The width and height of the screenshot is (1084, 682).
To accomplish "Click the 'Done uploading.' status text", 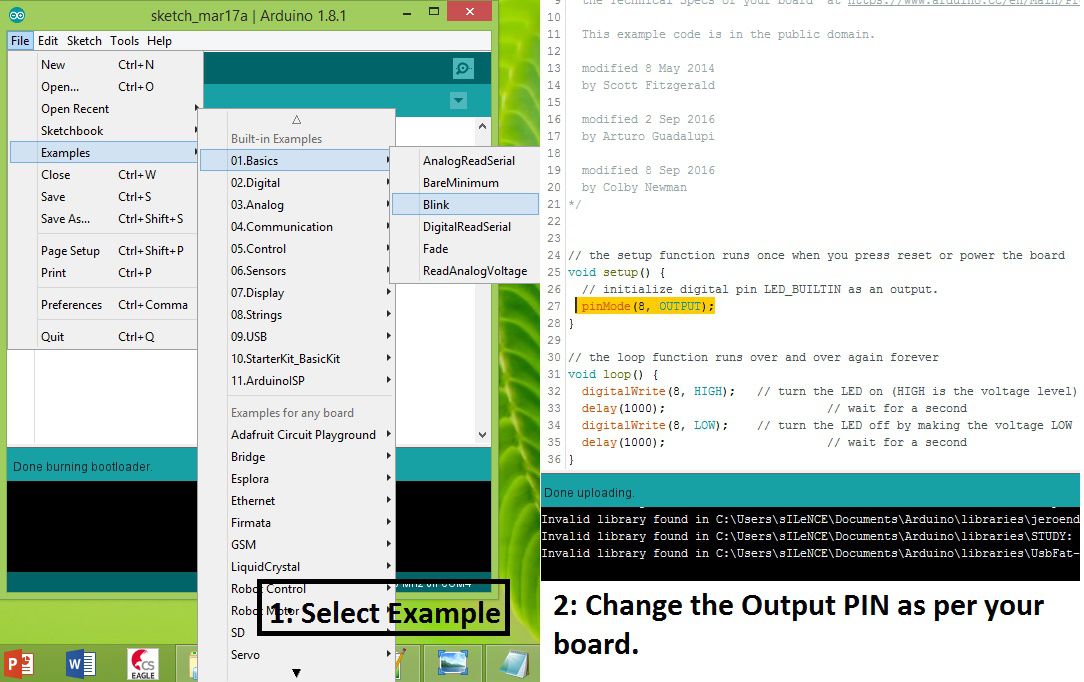I will [x=589, y=493].
